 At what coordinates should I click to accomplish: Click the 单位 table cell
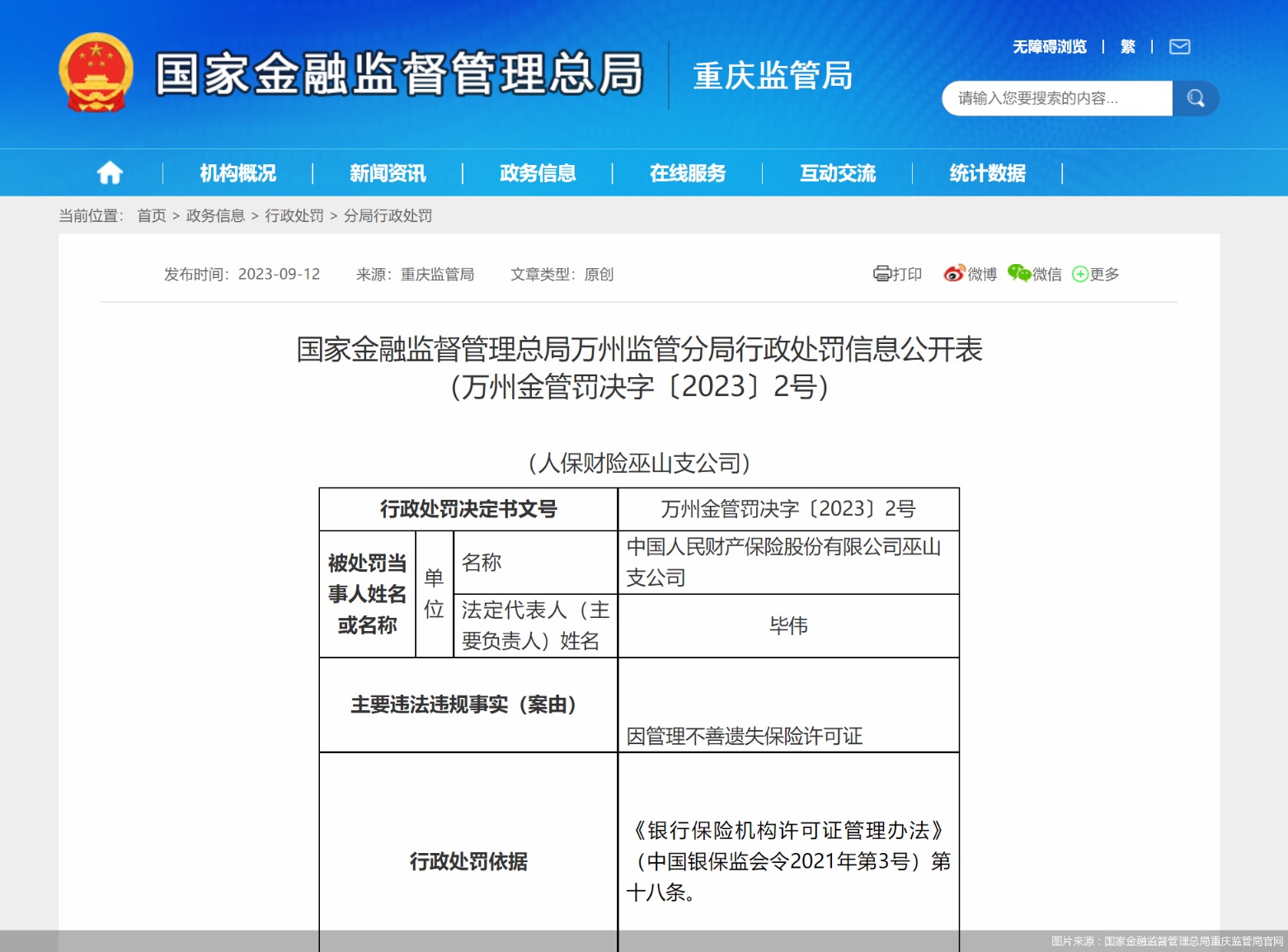point(435,594)
